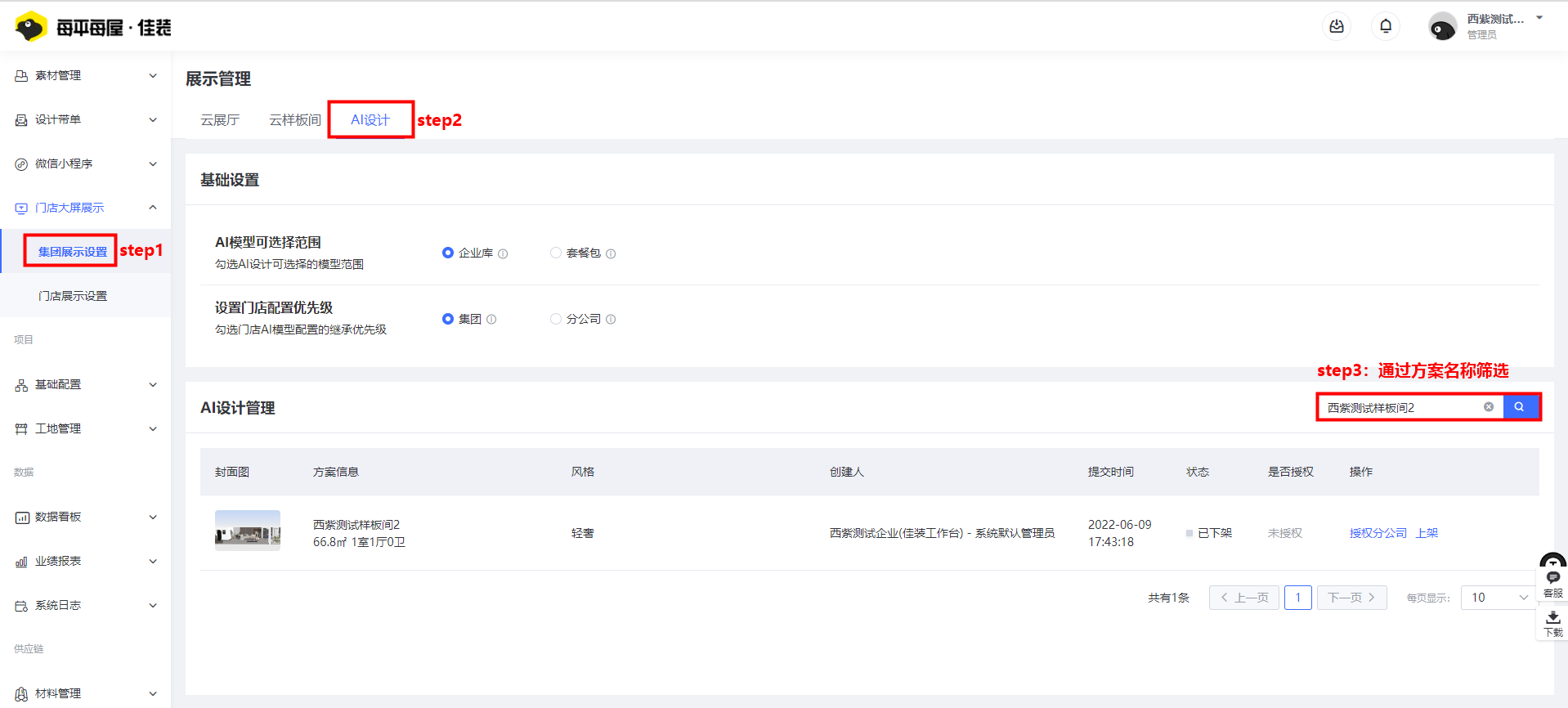Click the 上架 link in operations

point(1427,533)
